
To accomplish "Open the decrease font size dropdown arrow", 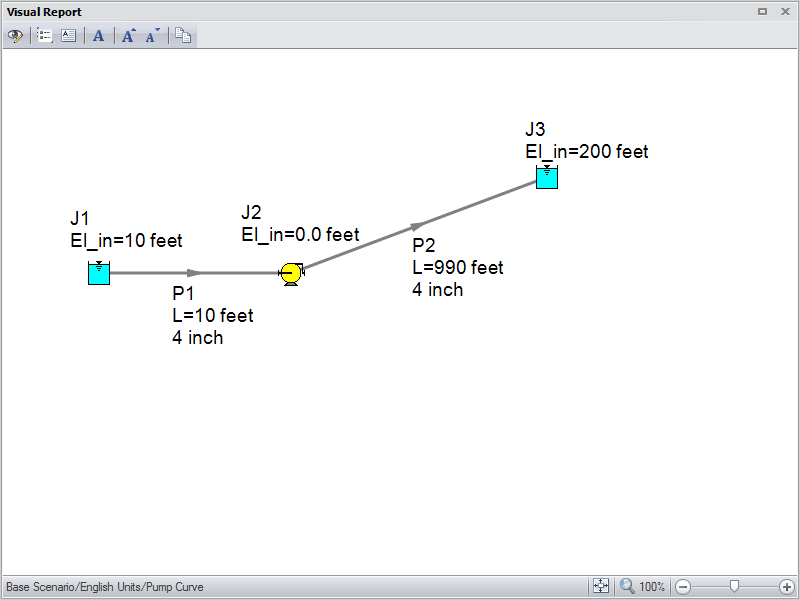I will point(158,31).
